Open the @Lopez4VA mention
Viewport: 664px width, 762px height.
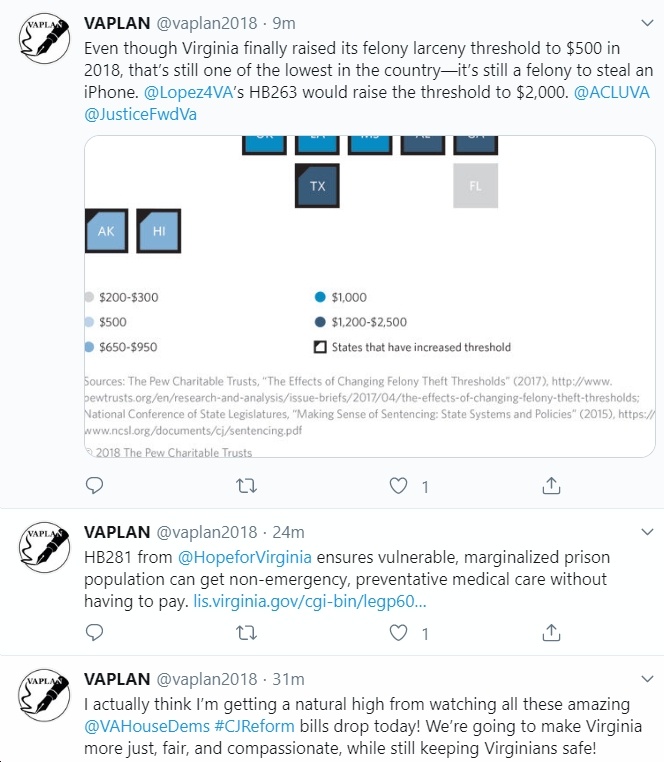pyautogui.click(x=189, y=92)
